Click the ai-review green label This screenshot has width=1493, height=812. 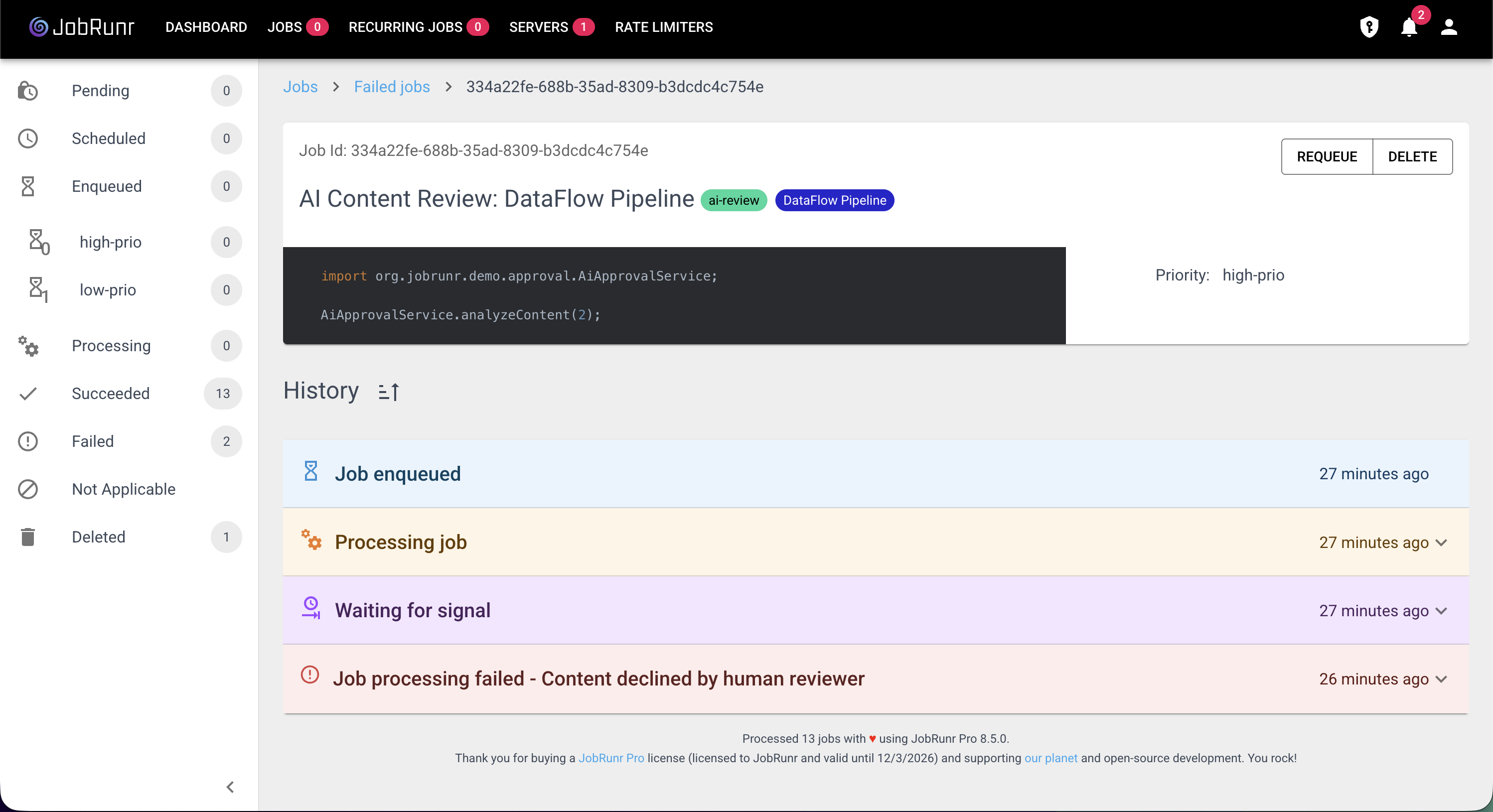coord(733,201)
